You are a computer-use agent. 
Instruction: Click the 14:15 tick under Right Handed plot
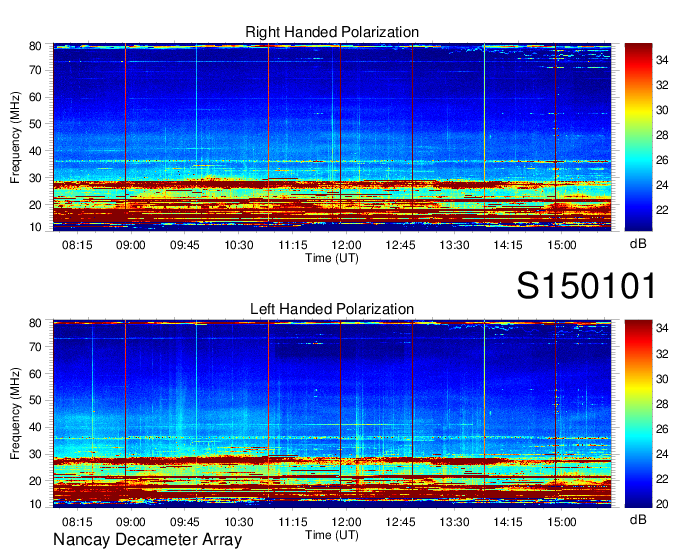pos(508,245)
